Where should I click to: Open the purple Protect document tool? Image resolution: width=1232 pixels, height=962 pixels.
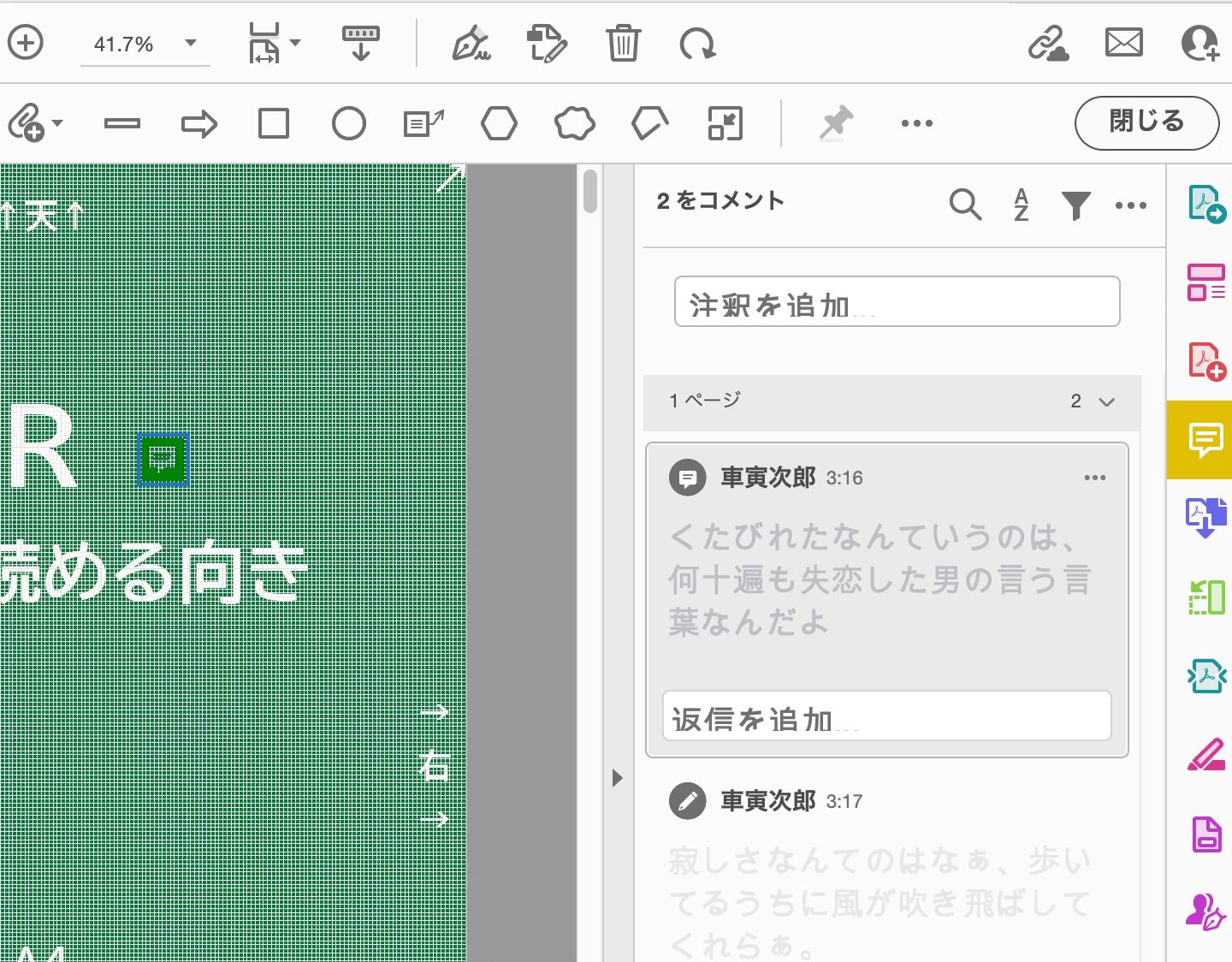[x=1206, y=834]
